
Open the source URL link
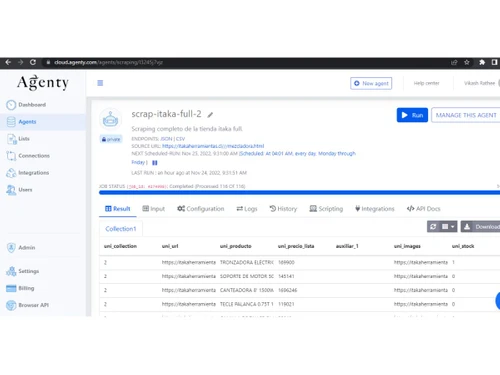(x=213, y=146)
